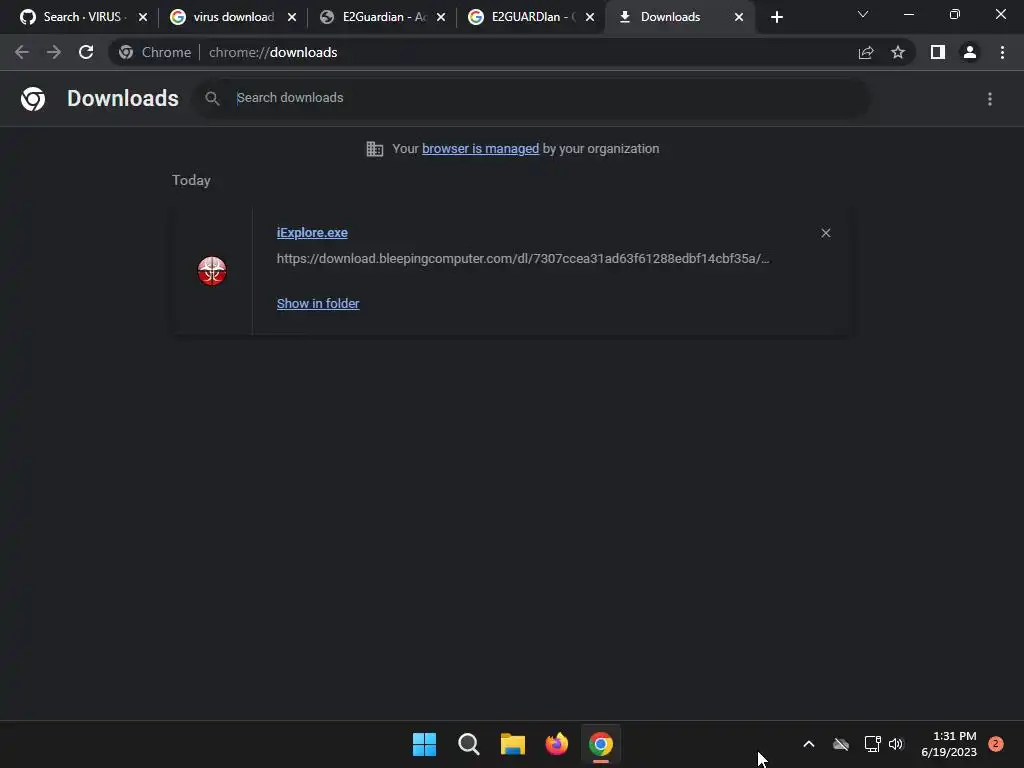
Task: Reload the downloads page
Action: coord(86,52)
